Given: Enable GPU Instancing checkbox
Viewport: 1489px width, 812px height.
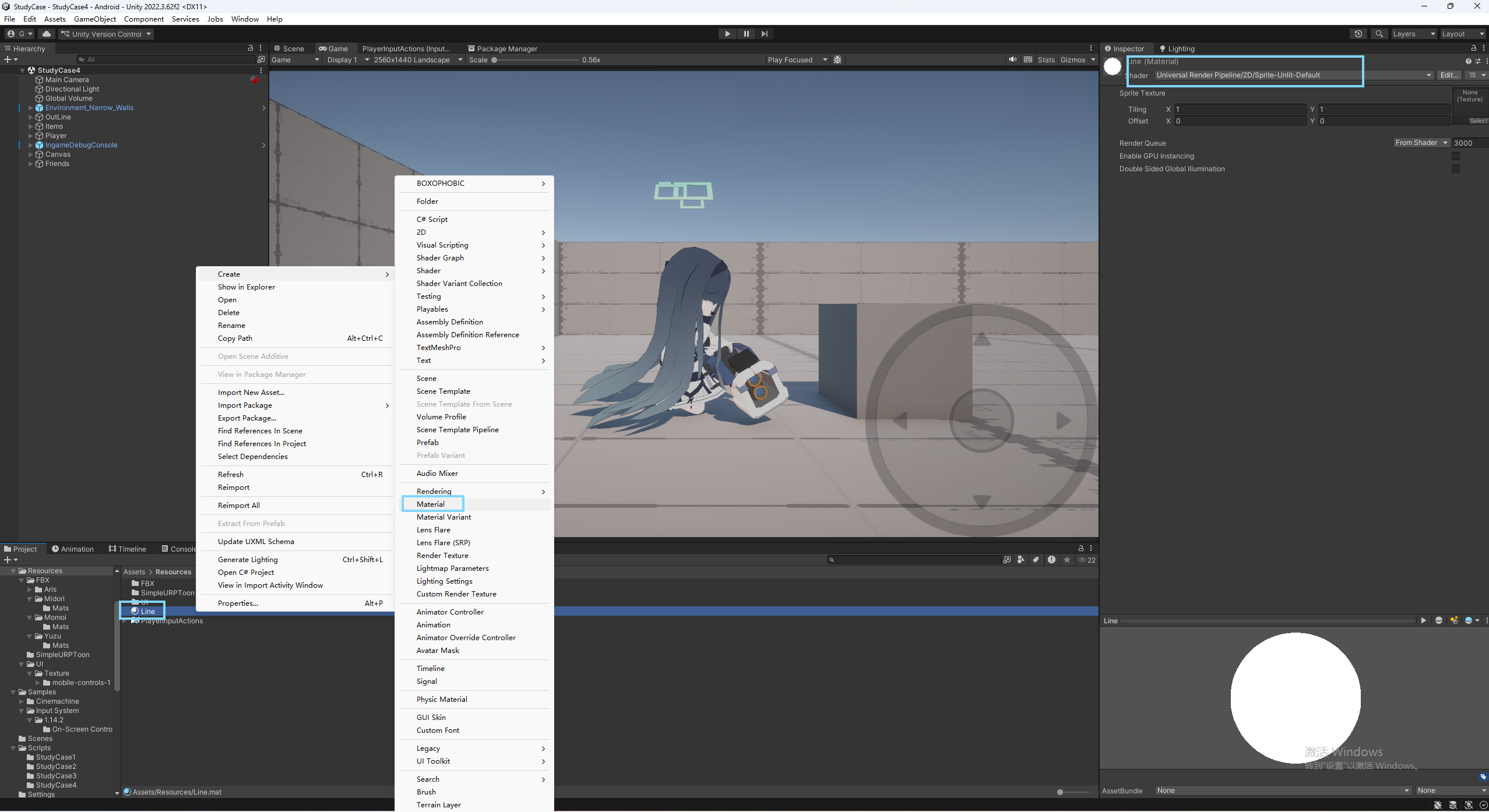Looking at the screenshot, I should pos(1455,156).
